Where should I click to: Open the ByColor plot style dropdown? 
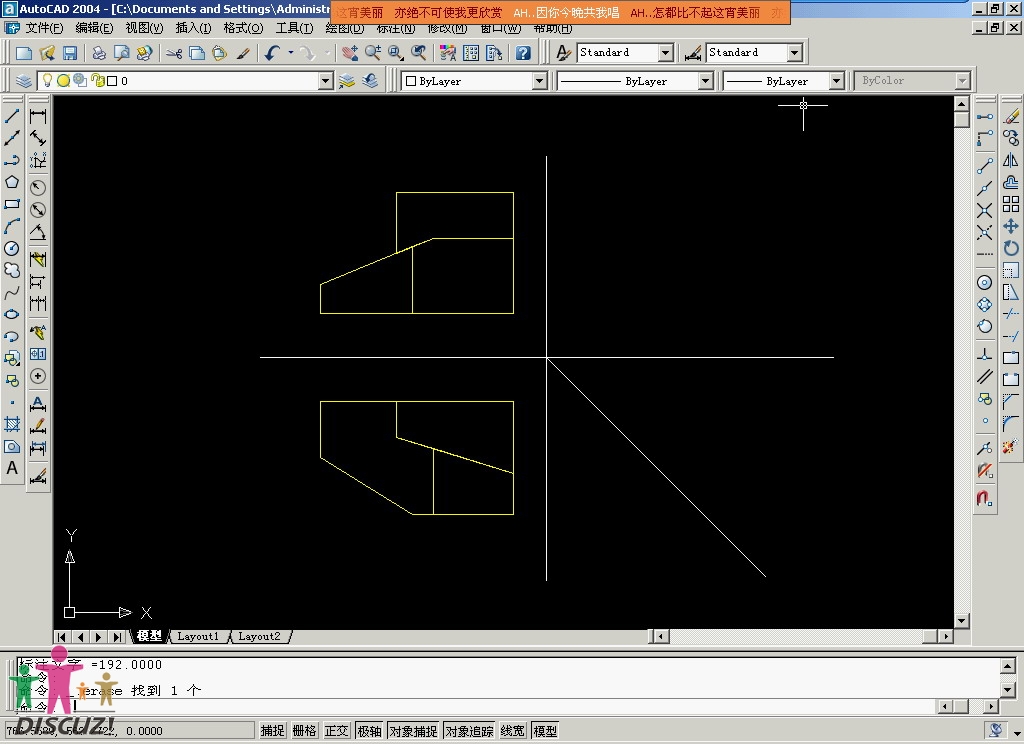pyautogui.click(x=962, y=80)
